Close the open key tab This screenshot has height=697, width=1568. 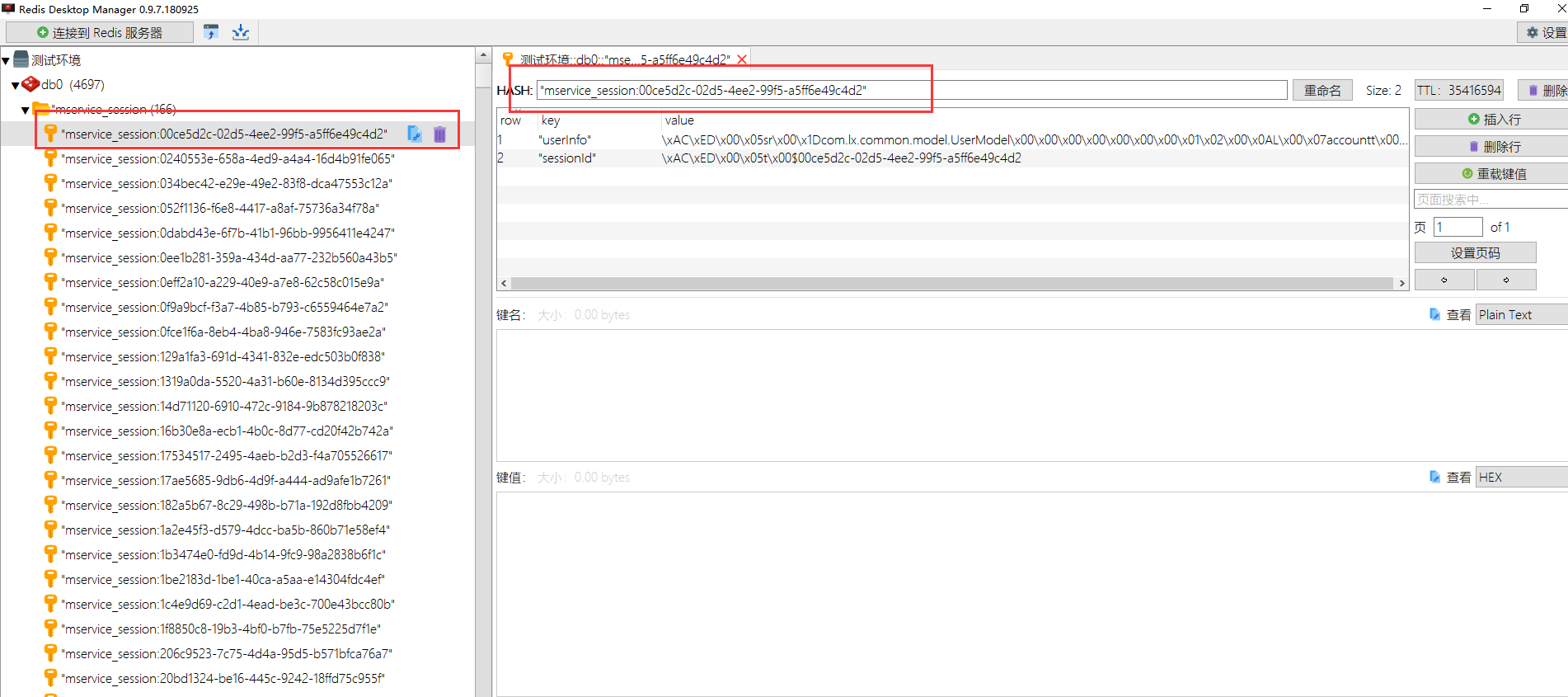click(x=742, y=59)
